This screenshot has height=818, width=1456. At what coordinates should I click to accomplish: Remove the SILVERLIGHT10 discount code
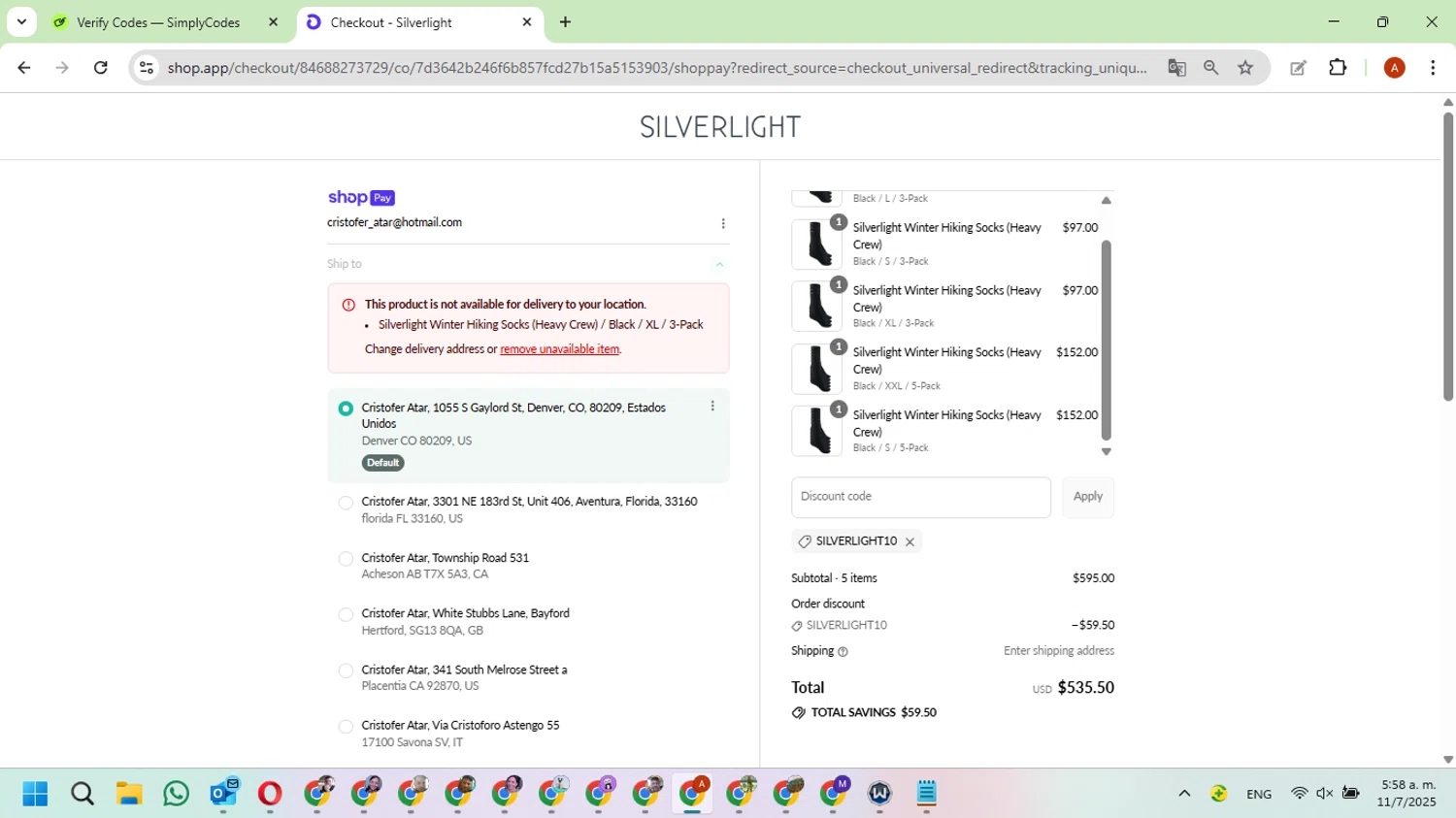[910, 542]
